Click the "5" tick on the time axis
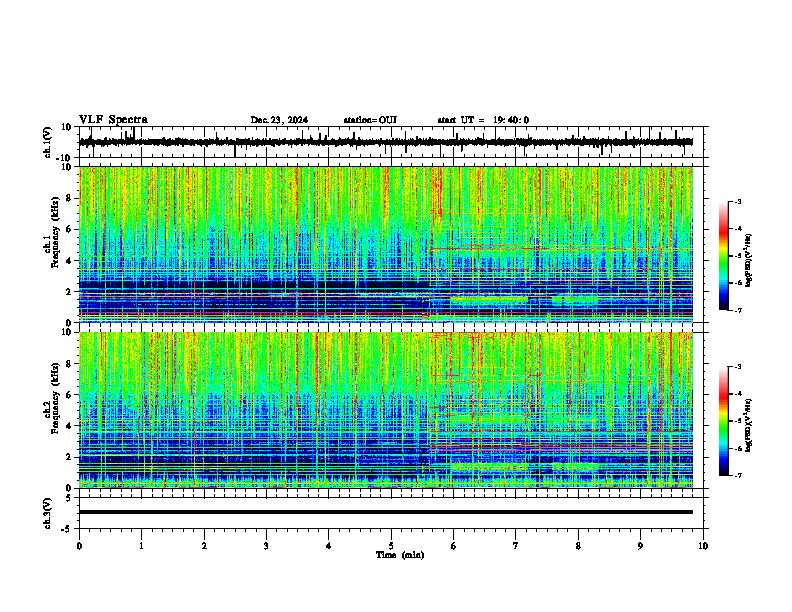Screen dimensions: 792x612 [x=391, y=546]
